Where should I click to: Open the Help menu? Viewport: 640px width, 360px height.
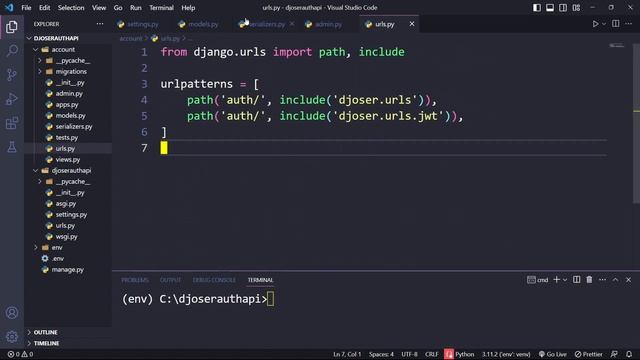pos(188,8)
